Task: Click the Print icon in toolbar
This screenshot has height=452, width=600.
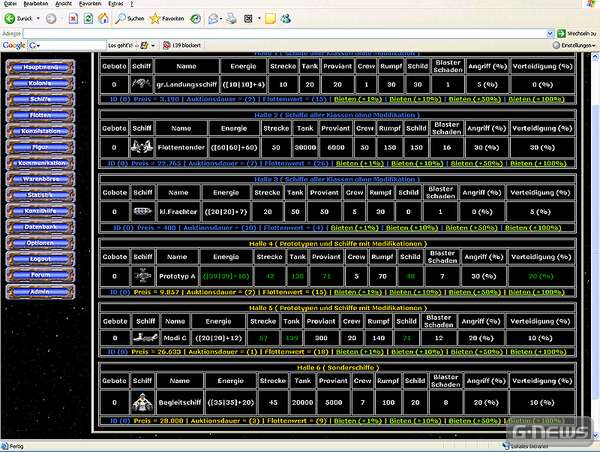Action: [x=231, y=18]
